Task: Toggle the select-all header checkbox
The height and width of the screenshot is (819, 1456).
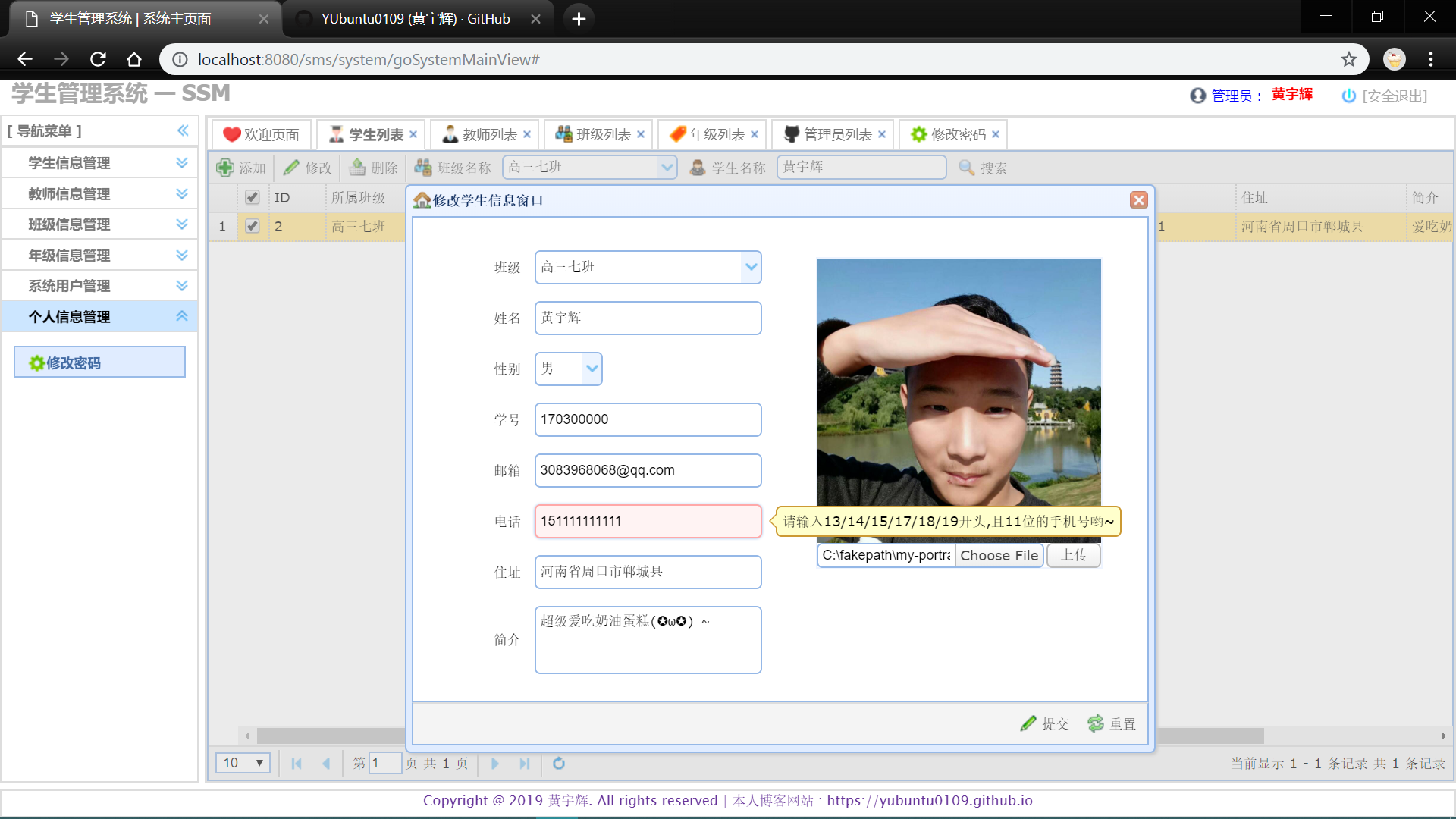Action: pyautogui.click(x=253, y=197)
